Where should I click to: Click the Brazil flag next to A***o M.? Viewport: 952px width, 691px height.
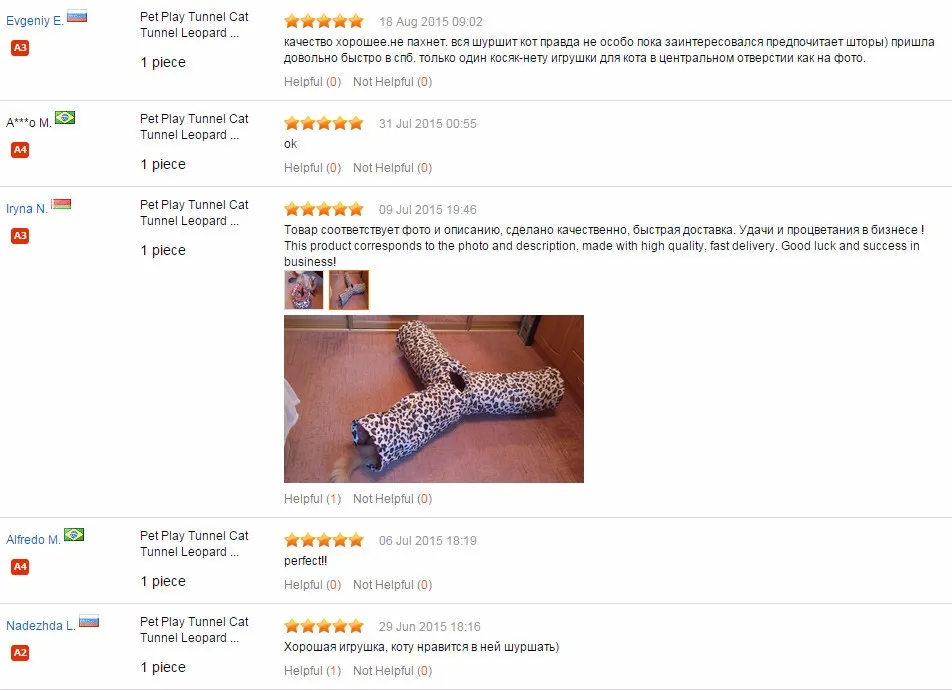(x=65, y=117)
